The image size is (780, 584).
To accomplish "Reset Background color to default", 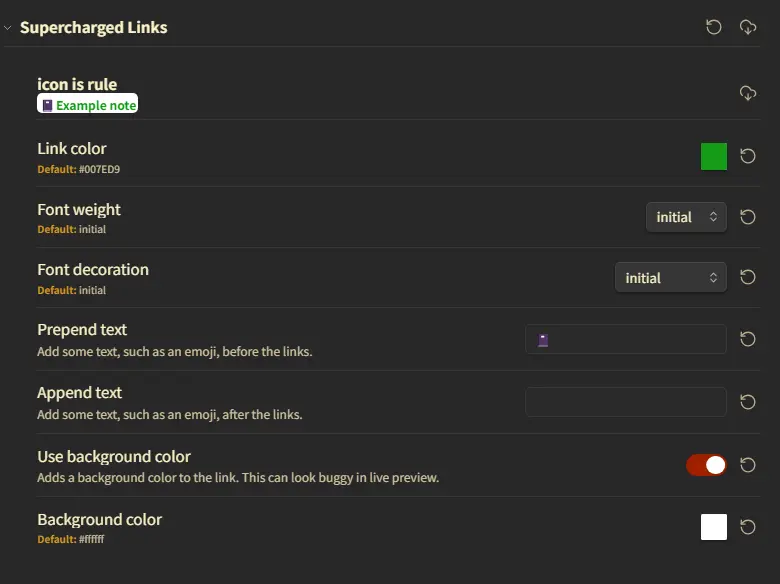I will tap(748, 527).
